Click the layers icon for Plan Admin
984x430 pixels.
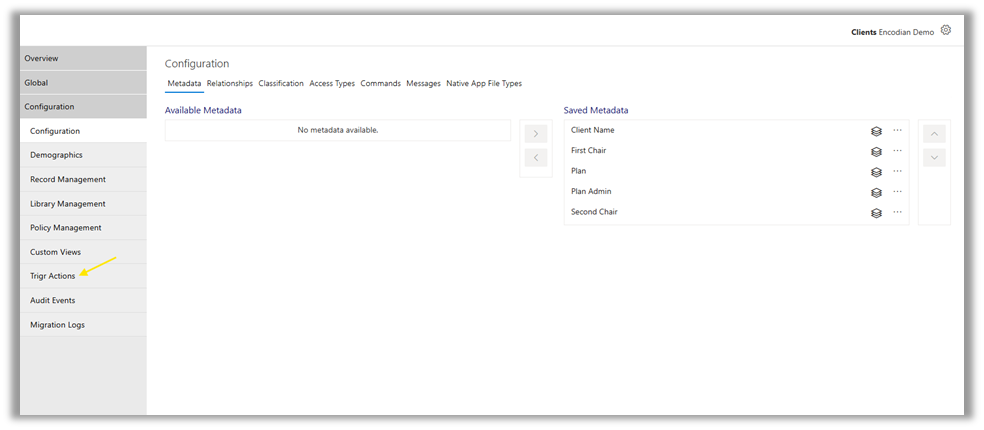coord(876,192)
